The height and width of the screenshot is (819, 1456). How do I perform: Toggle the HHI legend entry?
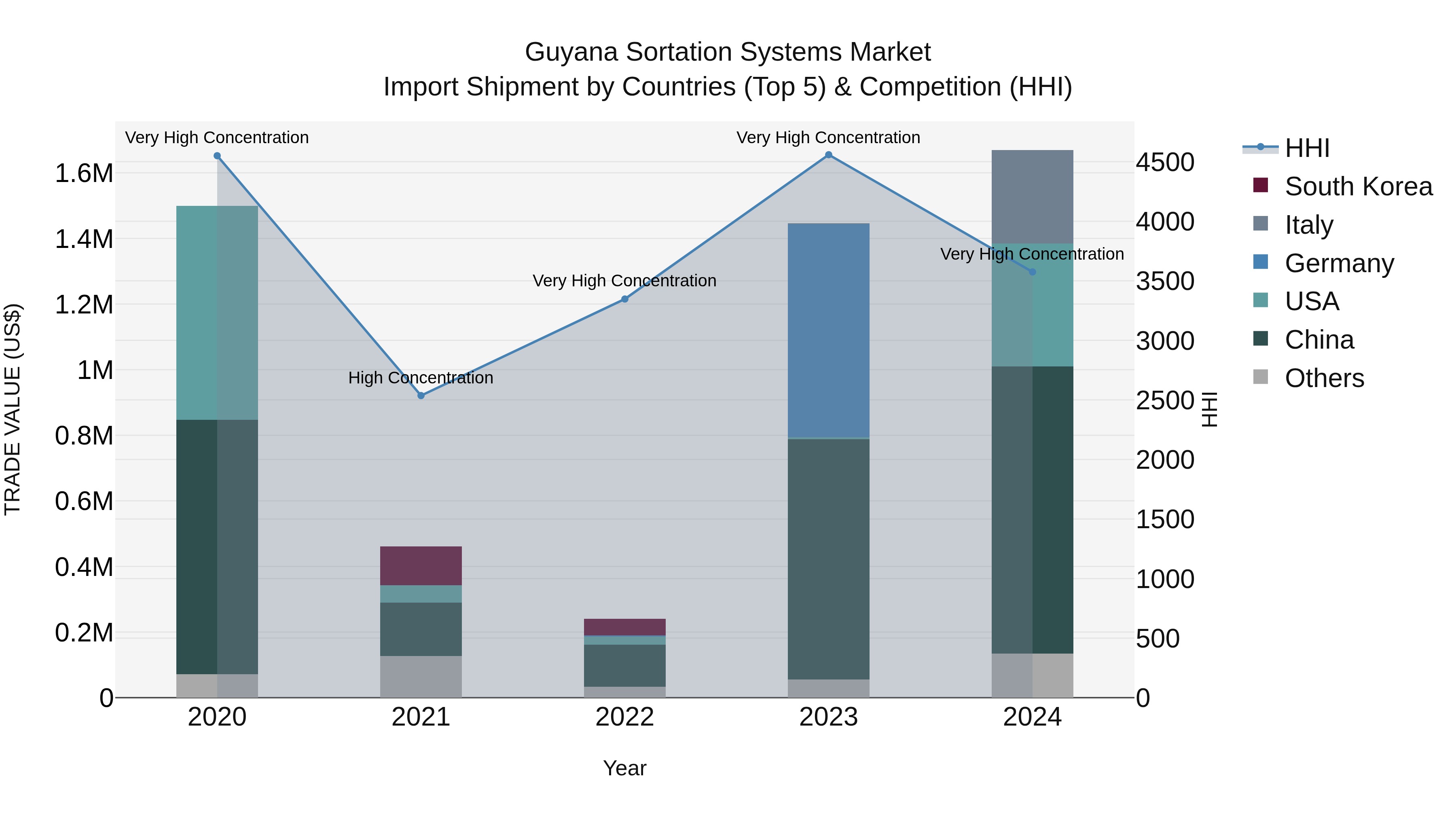[1286, 148]
